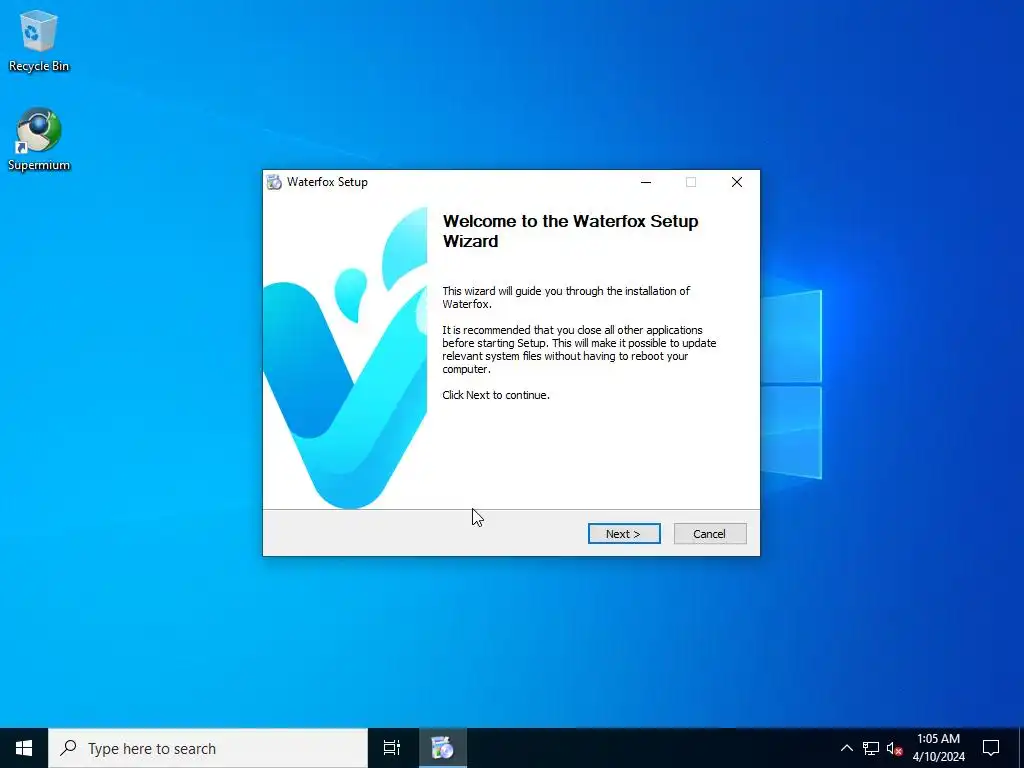Open Task View from the taskbar

392,748
